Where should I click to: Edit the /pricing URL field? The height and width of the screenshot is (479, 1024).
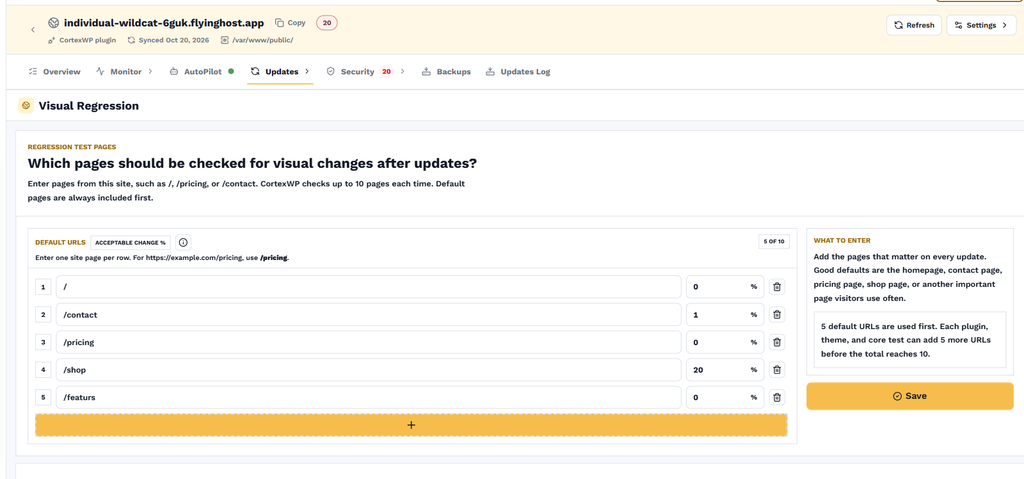[369, 342]
